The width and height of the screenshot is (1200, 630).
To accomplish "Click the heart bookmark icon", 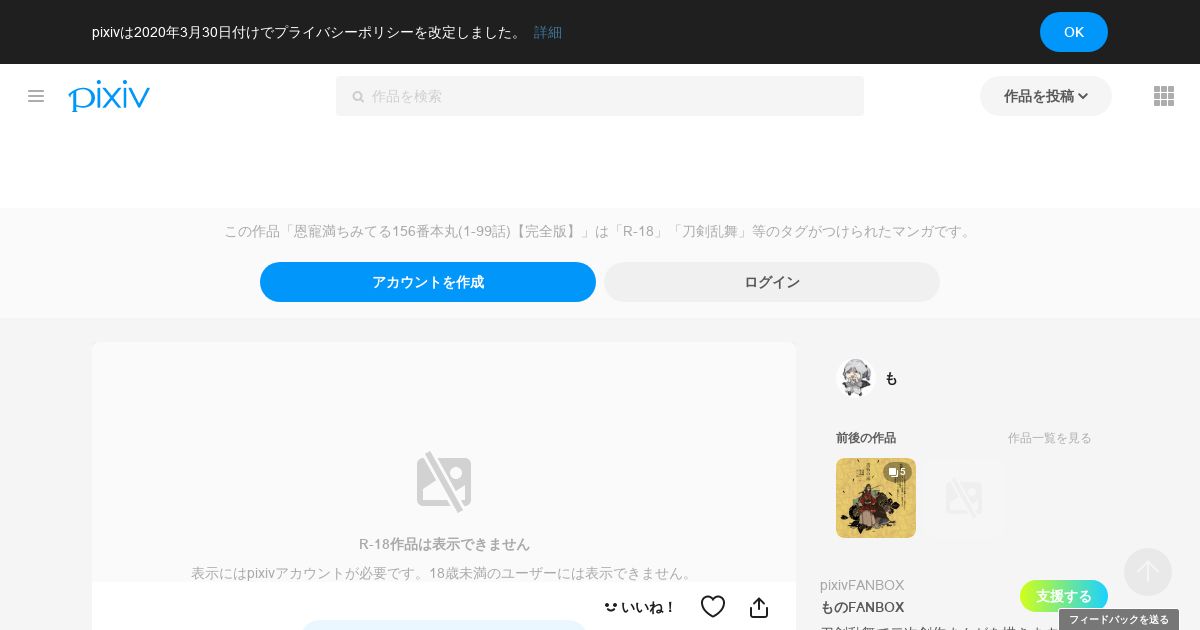I will tap(713, 607).
